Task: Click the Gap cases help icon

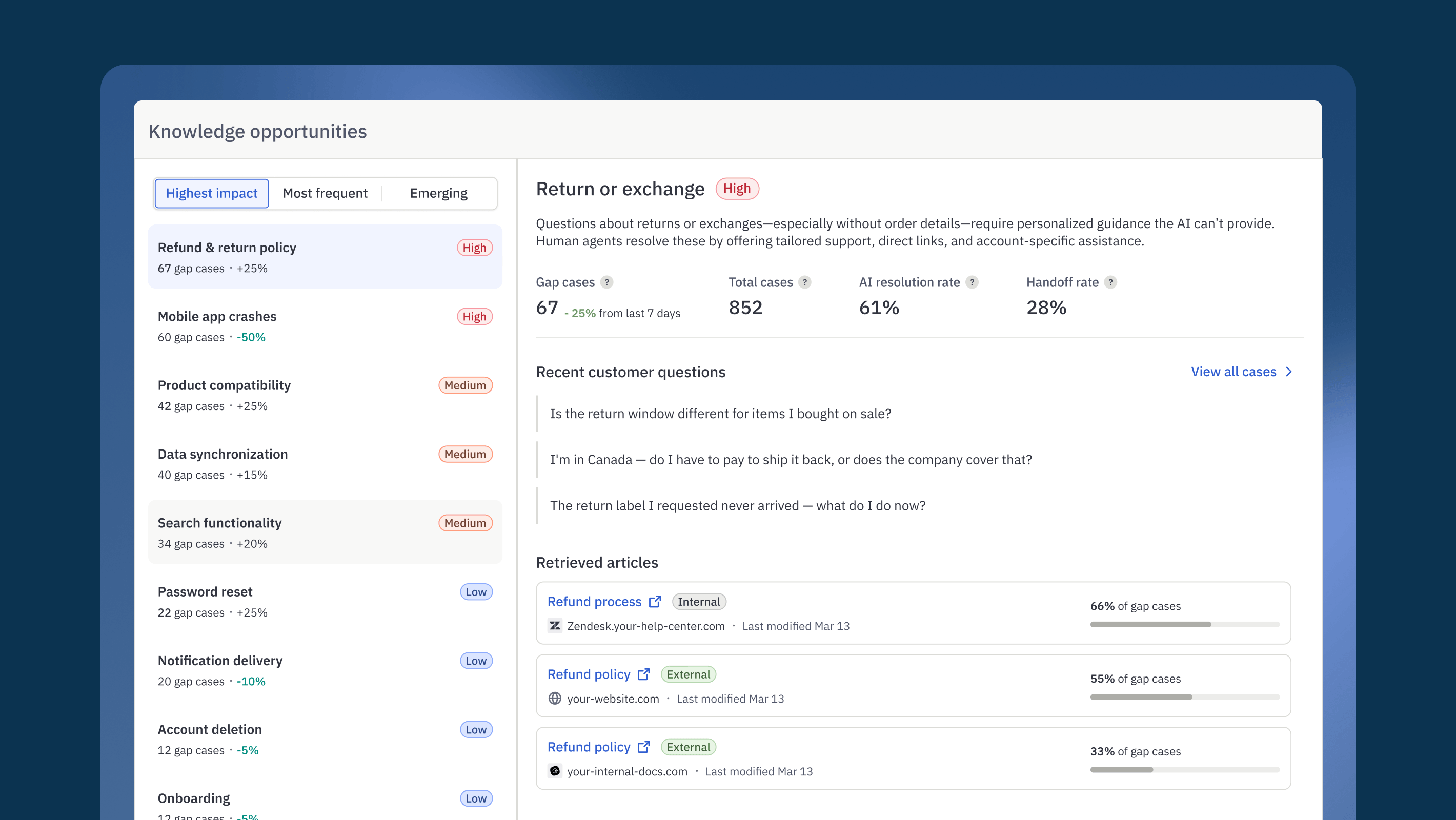Action: coord(606,282)
